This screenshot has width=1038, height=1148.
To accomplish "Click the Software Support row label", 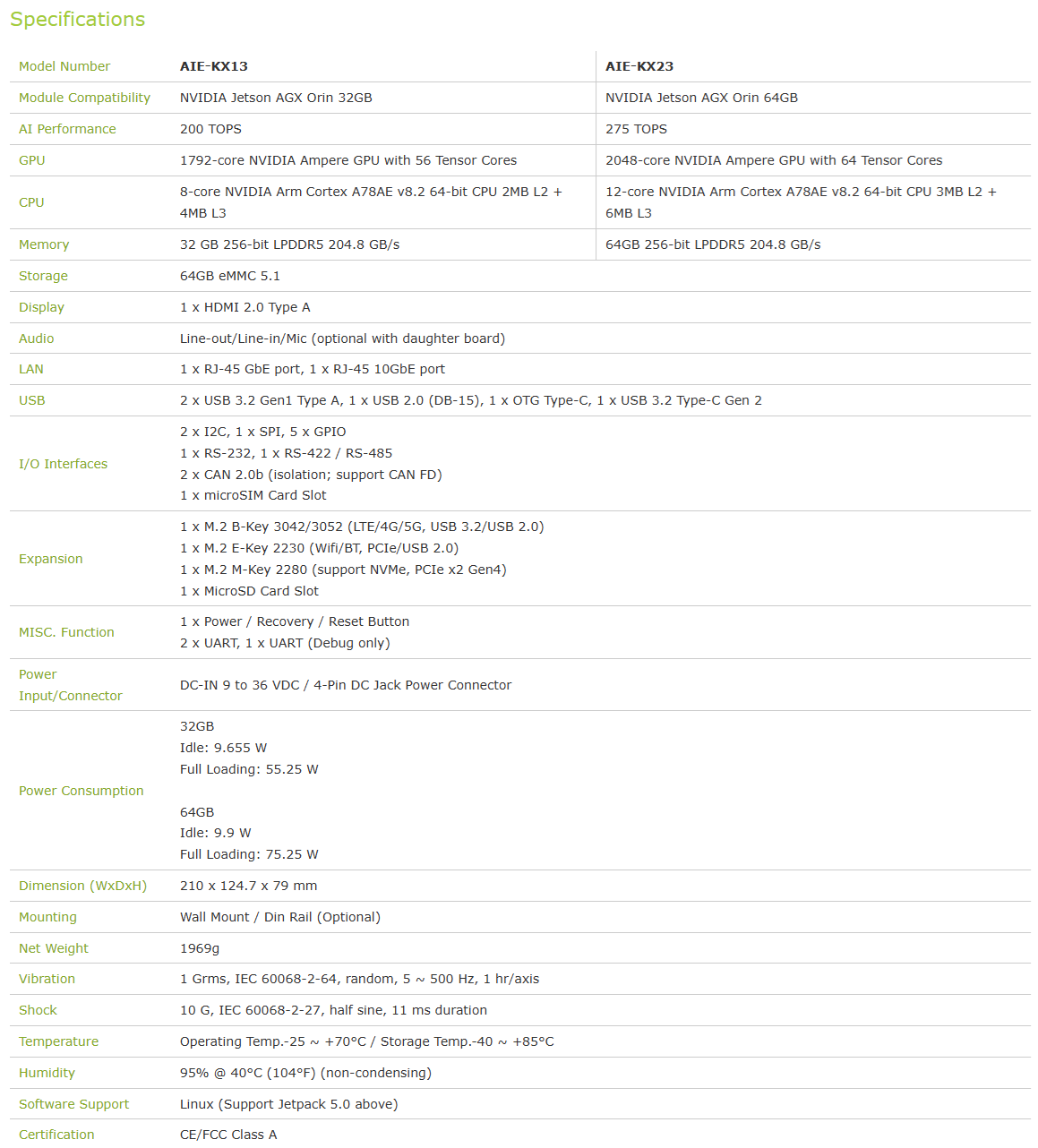I will pos(73,1104).
